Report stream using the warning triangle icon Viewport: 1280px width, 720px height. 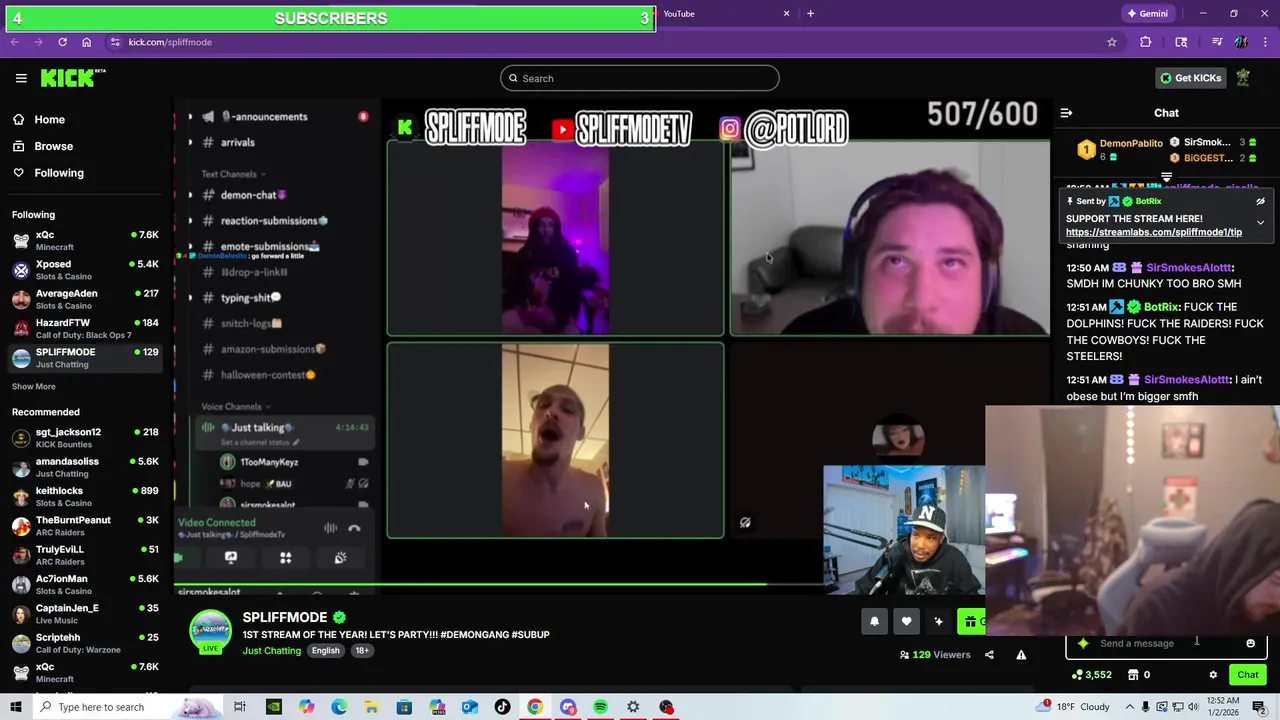[1021, 655]
